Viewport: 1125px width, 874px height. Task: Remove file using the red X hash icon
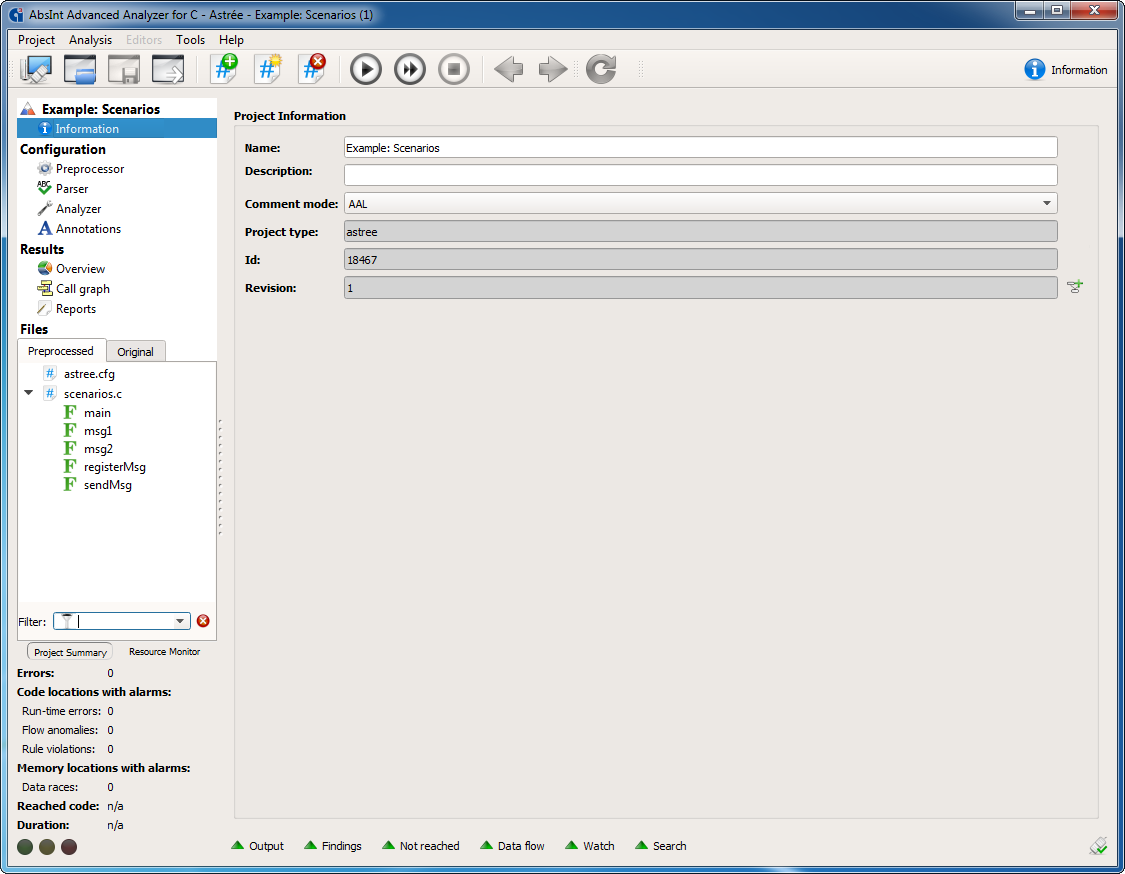click(312, 69)
